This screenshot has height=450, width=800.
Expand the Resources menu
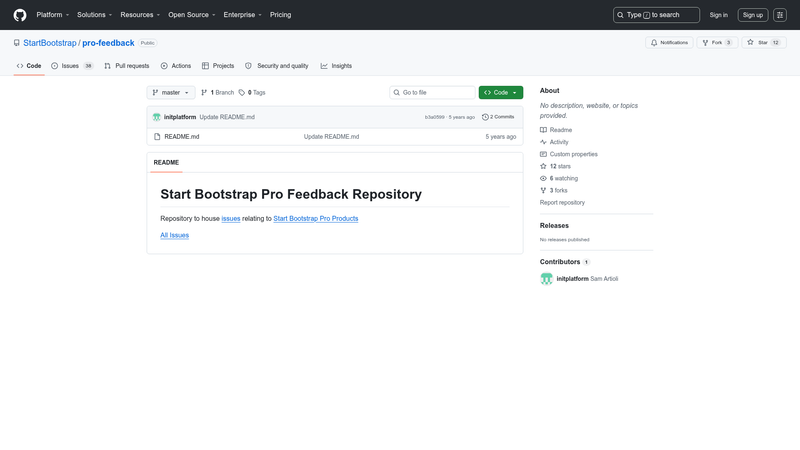pyautogui.click(x=140, y=15)
